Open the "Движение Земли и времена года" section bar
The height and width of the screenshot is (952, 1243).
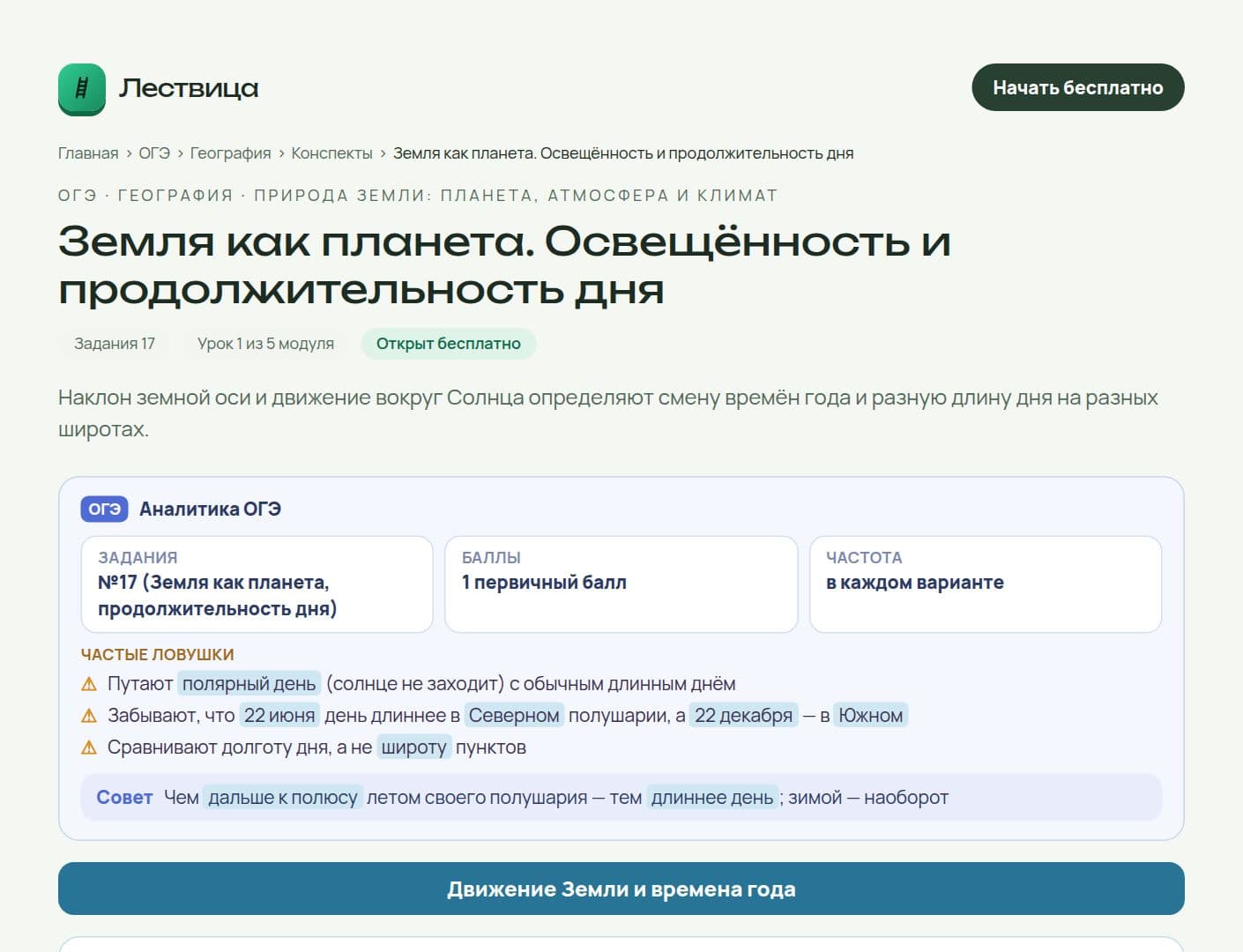point(621,889)
